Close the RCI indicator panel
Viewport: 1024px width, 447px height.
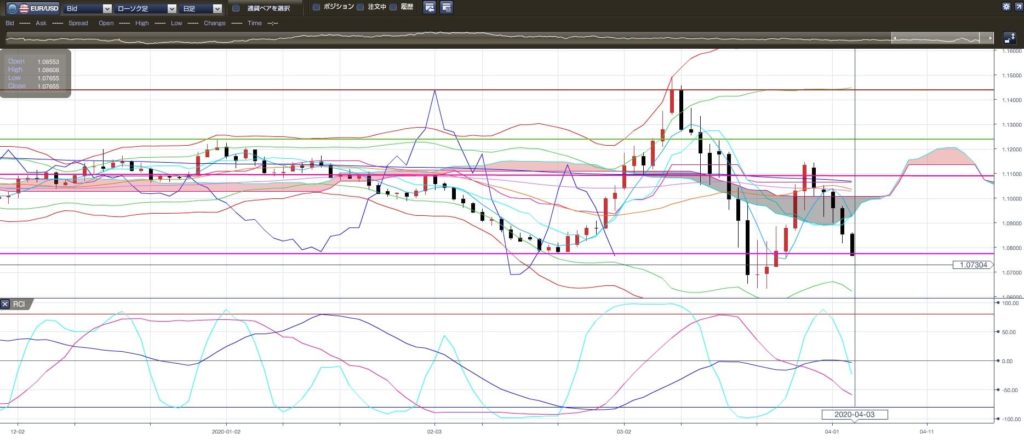[x=5, y=304]
